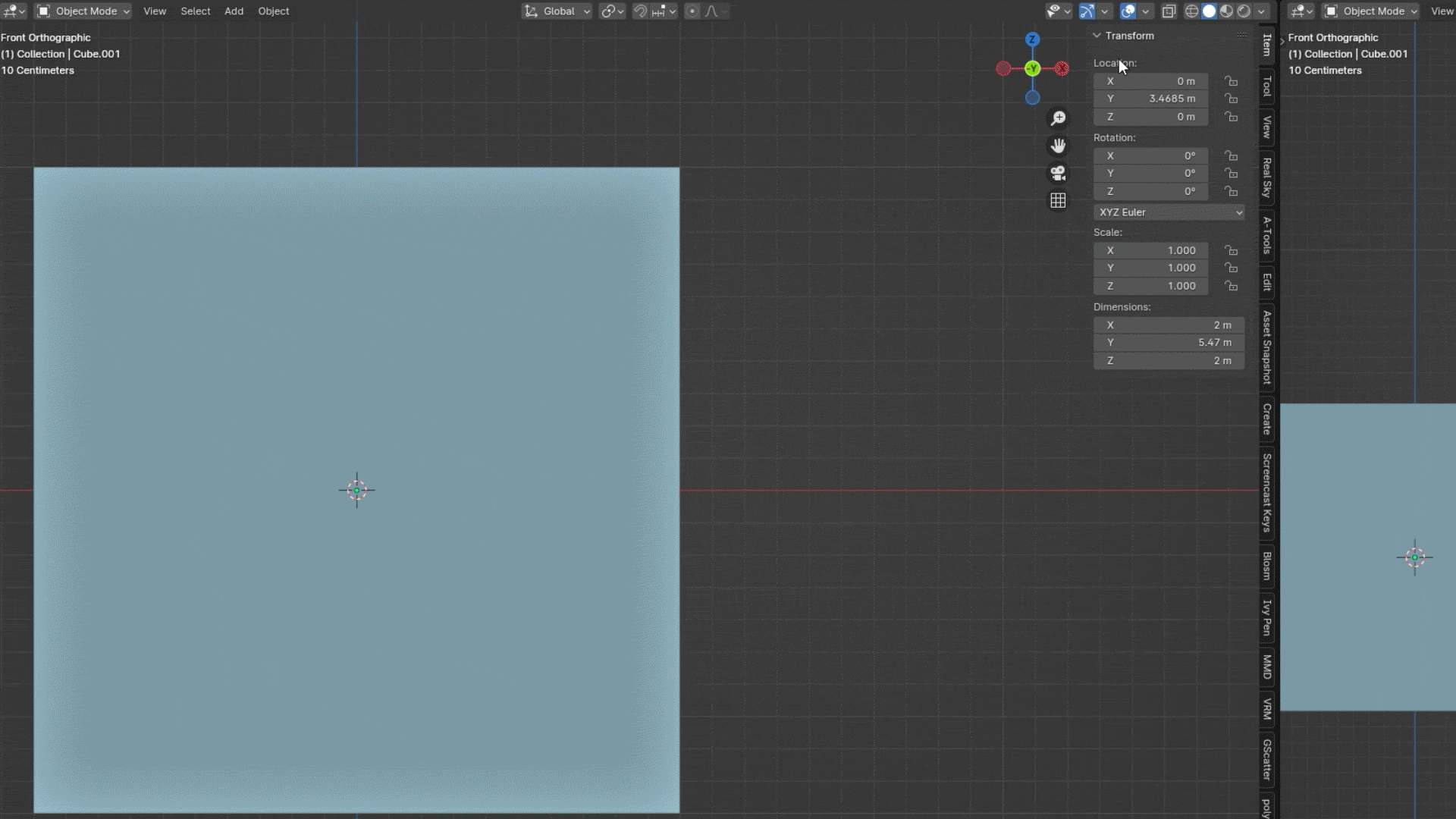Toggle camera view icon

pos(1058,173)
